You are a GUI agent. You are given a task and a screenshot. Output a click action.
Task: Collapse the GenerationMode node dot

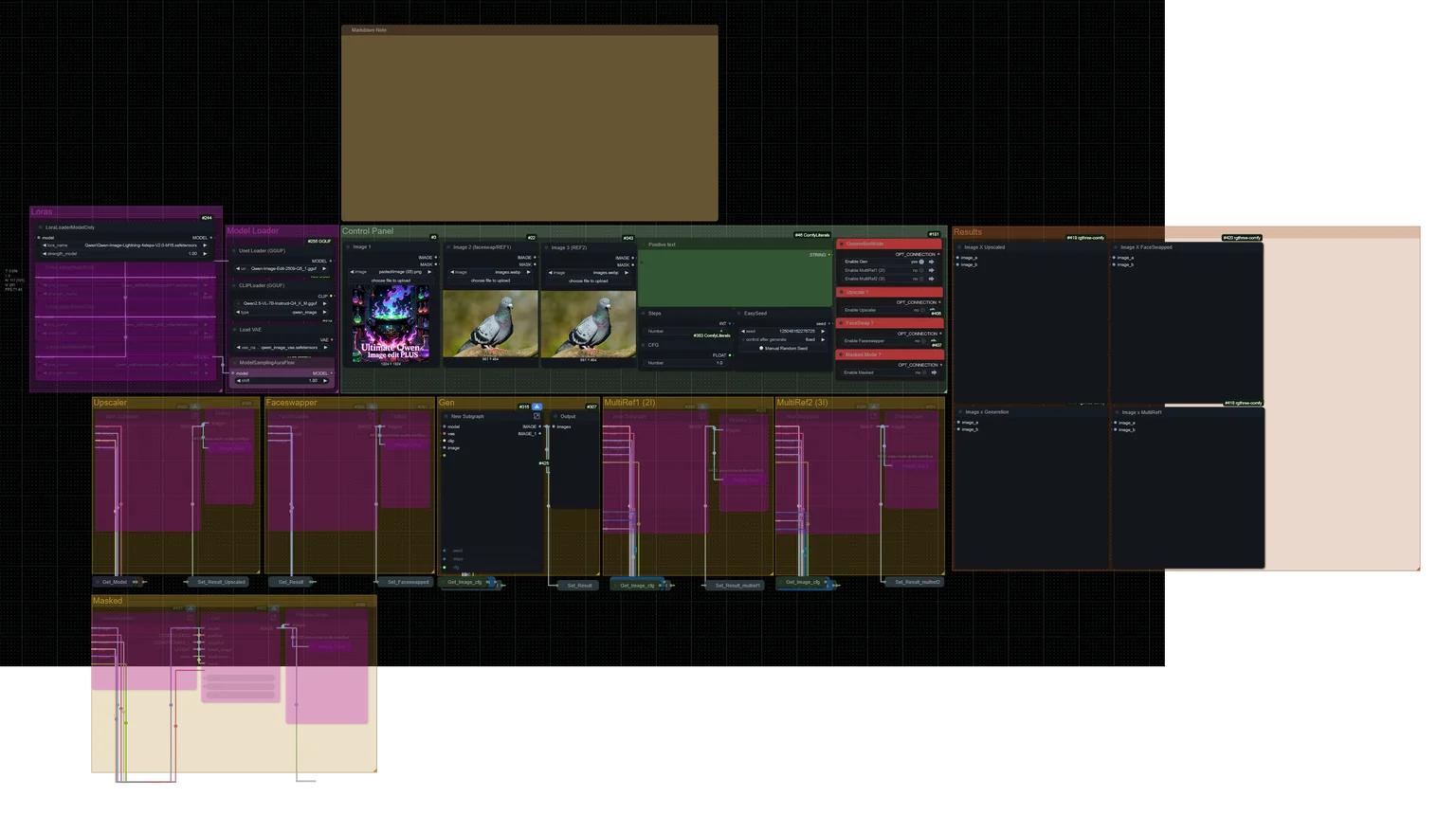841,244
